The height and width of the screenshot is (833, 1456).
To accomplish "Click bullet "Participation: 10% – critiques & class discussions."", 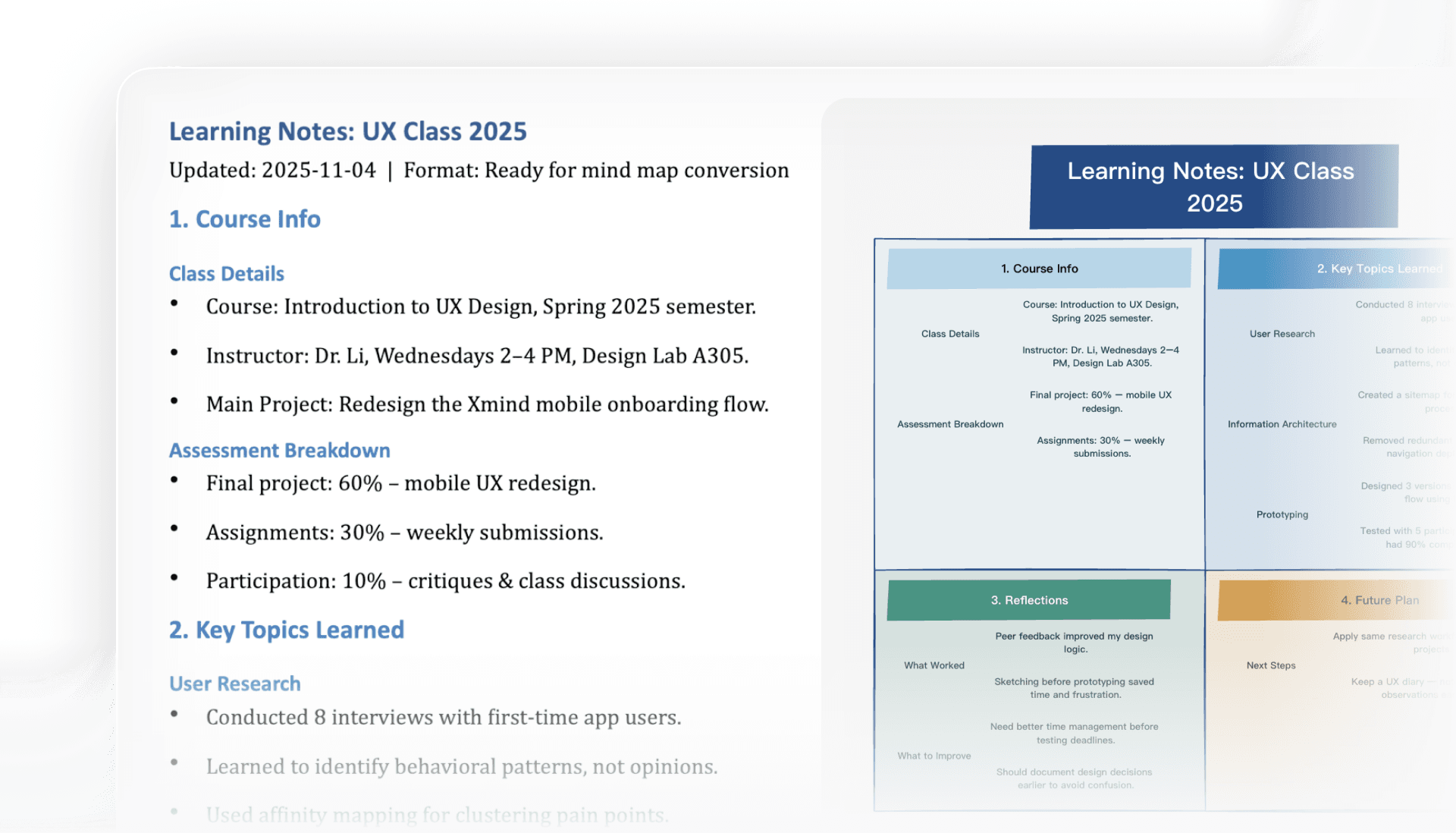I will [445, 581].
